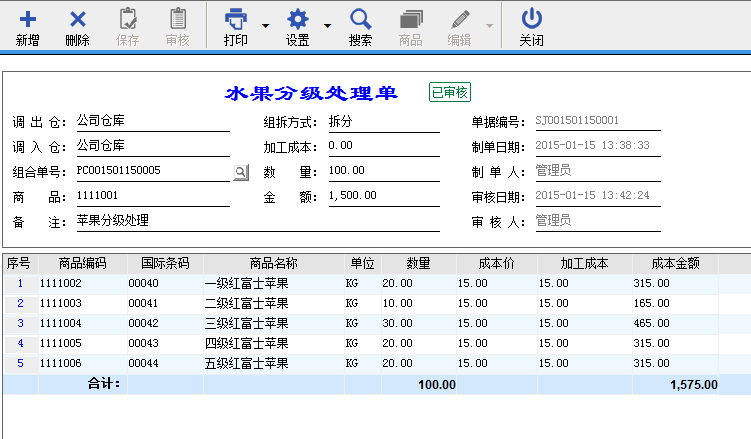
Task: Select 五级红富士苹果 product name
Action: click(x=247, y=363)
